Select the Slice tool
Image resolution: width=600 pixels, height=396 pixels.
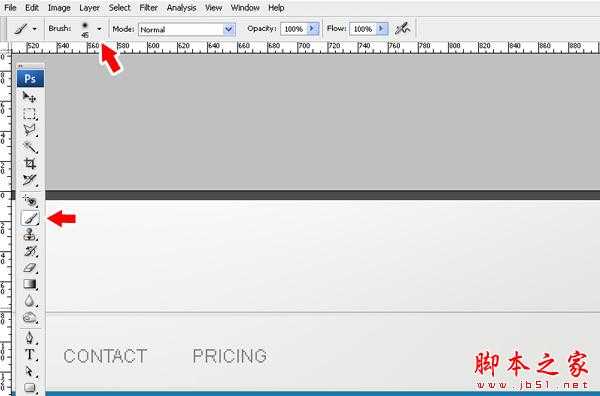pyautogui.click(x=29, y=180)
